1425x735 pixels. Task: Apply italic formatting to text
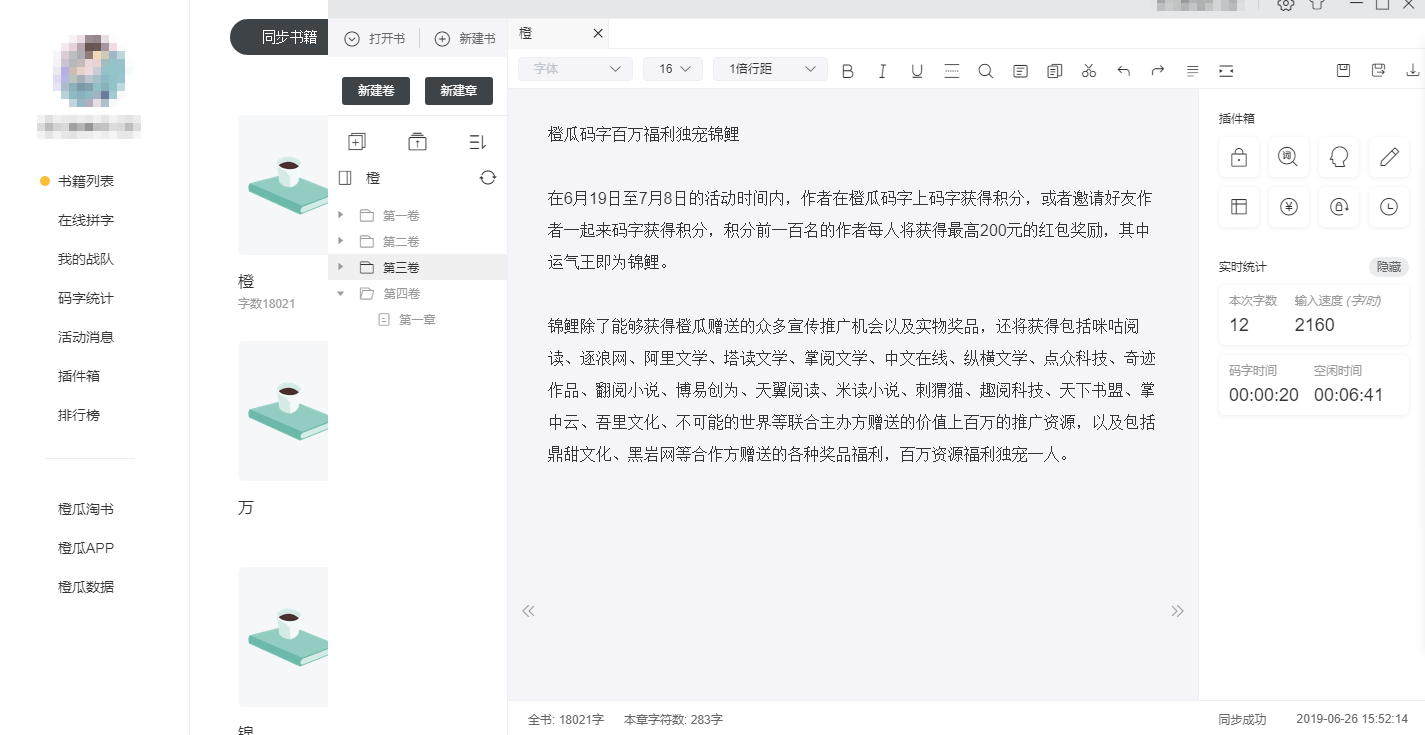pyautogui.click(x=882, y=70)
